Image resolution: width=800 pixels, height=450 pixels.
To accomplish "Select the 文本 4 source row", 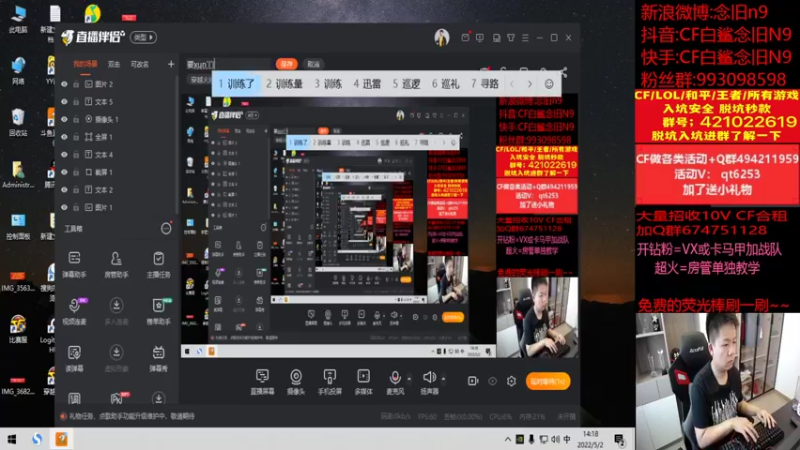I will click(117, 154).
